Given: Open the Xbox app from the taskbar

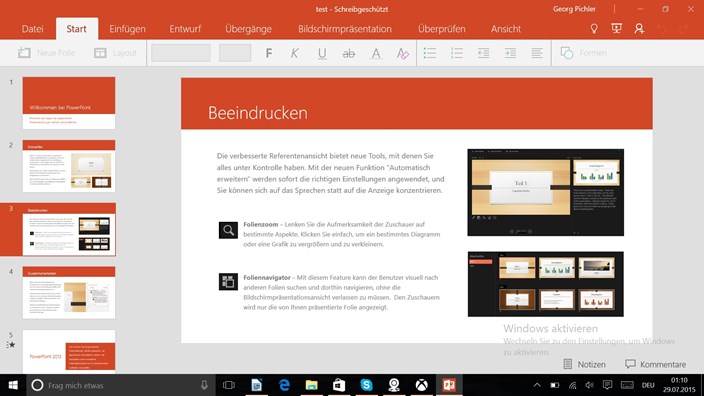Looking at the screenshot, I should tap(421, 385).
